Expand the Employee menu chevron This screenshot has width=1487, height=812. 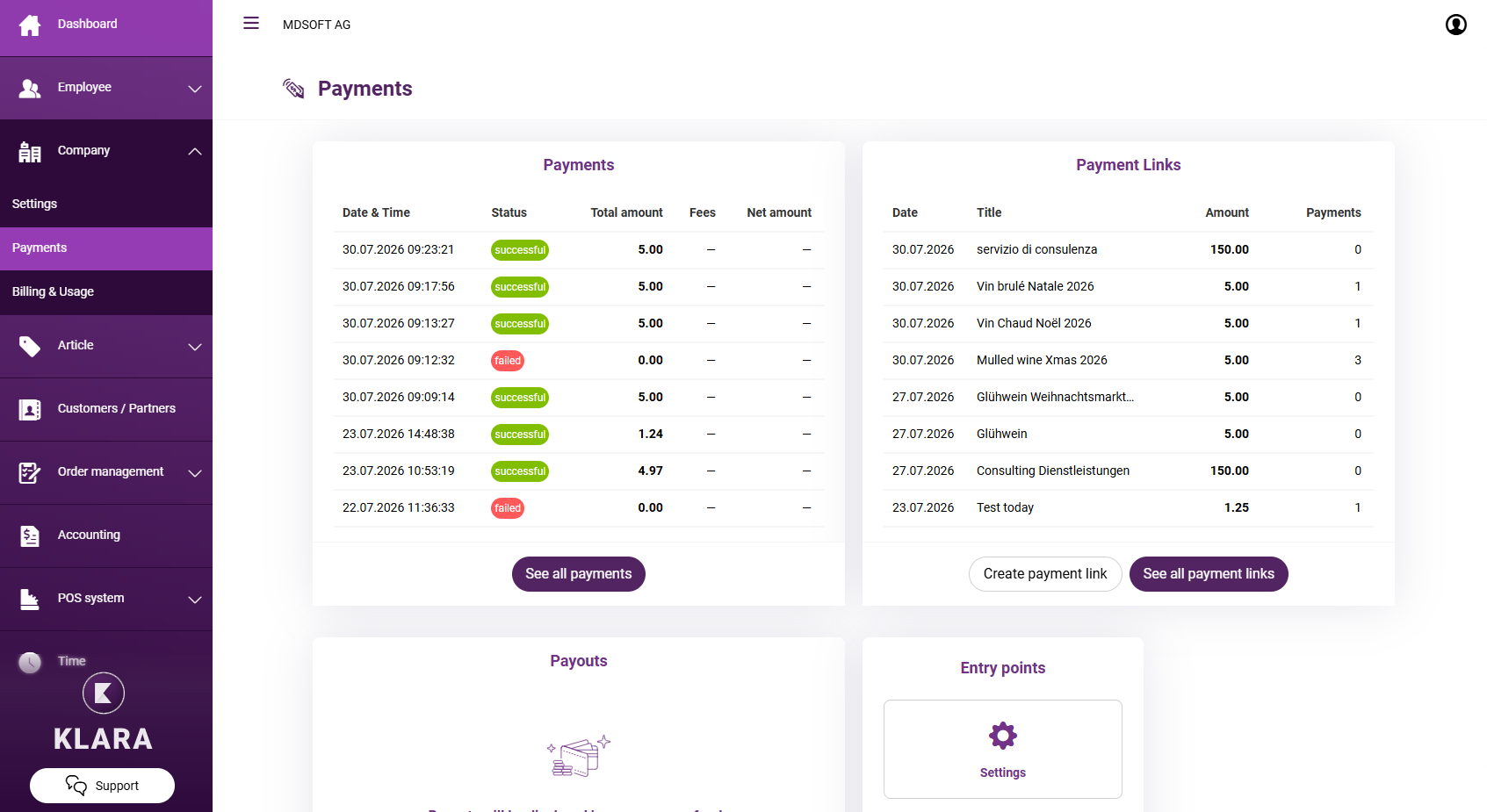(195, 89)
